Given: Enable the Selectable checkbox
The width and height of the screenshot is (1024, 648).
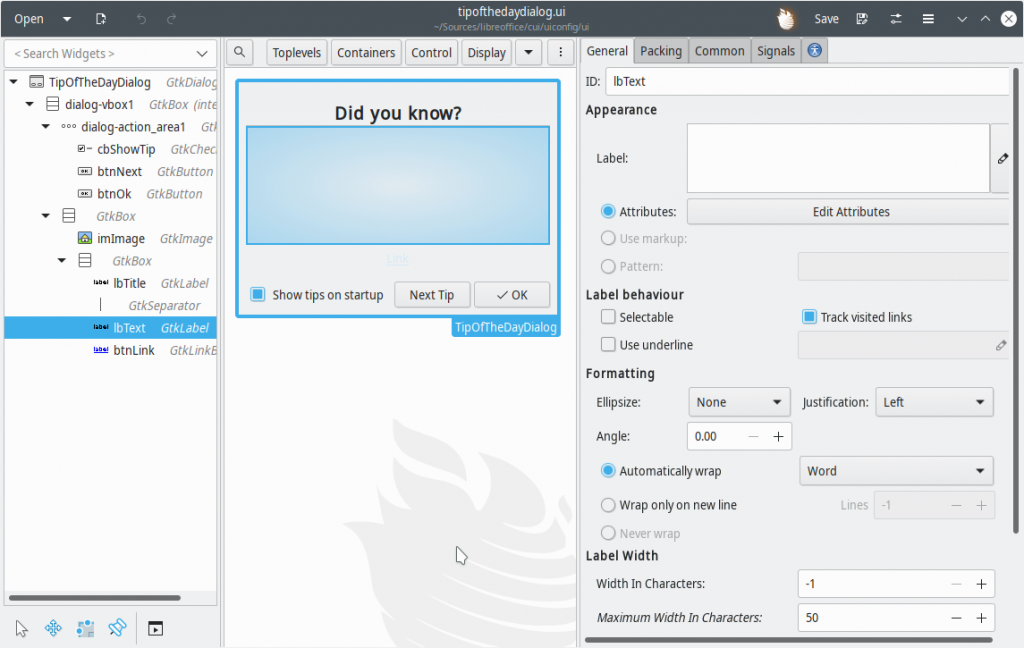Looking at the screenshot, I should pos(608,317).
